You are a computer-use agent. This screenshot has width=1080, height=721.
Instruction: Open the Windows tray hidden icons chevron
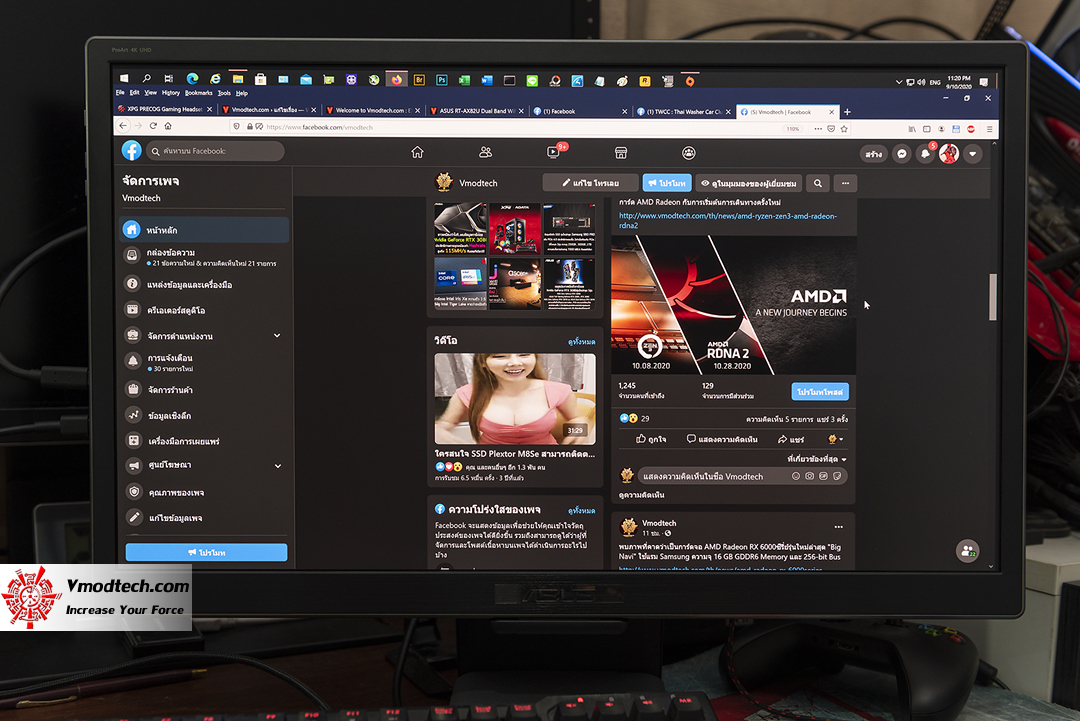tap(898, 82)
